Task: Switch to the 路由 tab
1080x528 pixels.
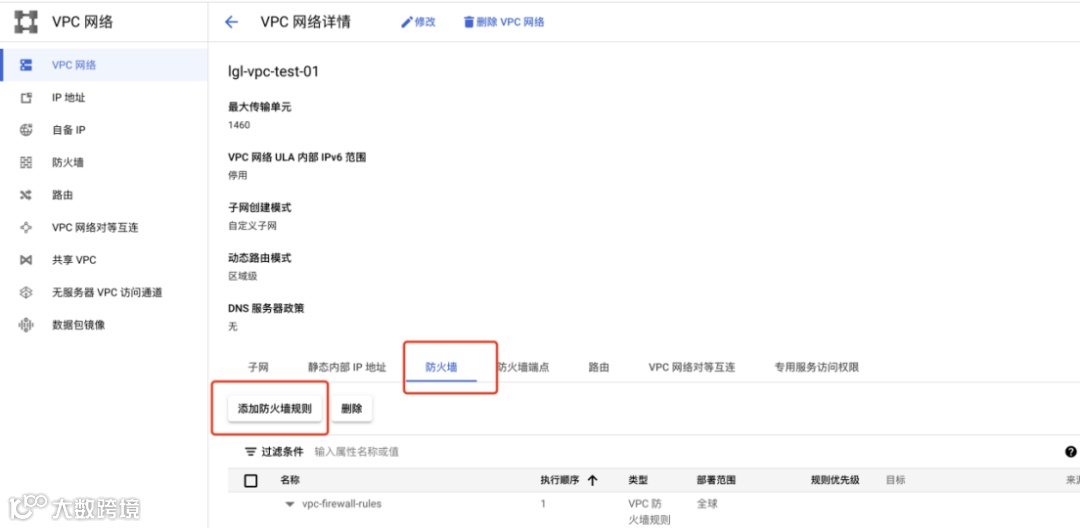Action: (x=599, y=368)
